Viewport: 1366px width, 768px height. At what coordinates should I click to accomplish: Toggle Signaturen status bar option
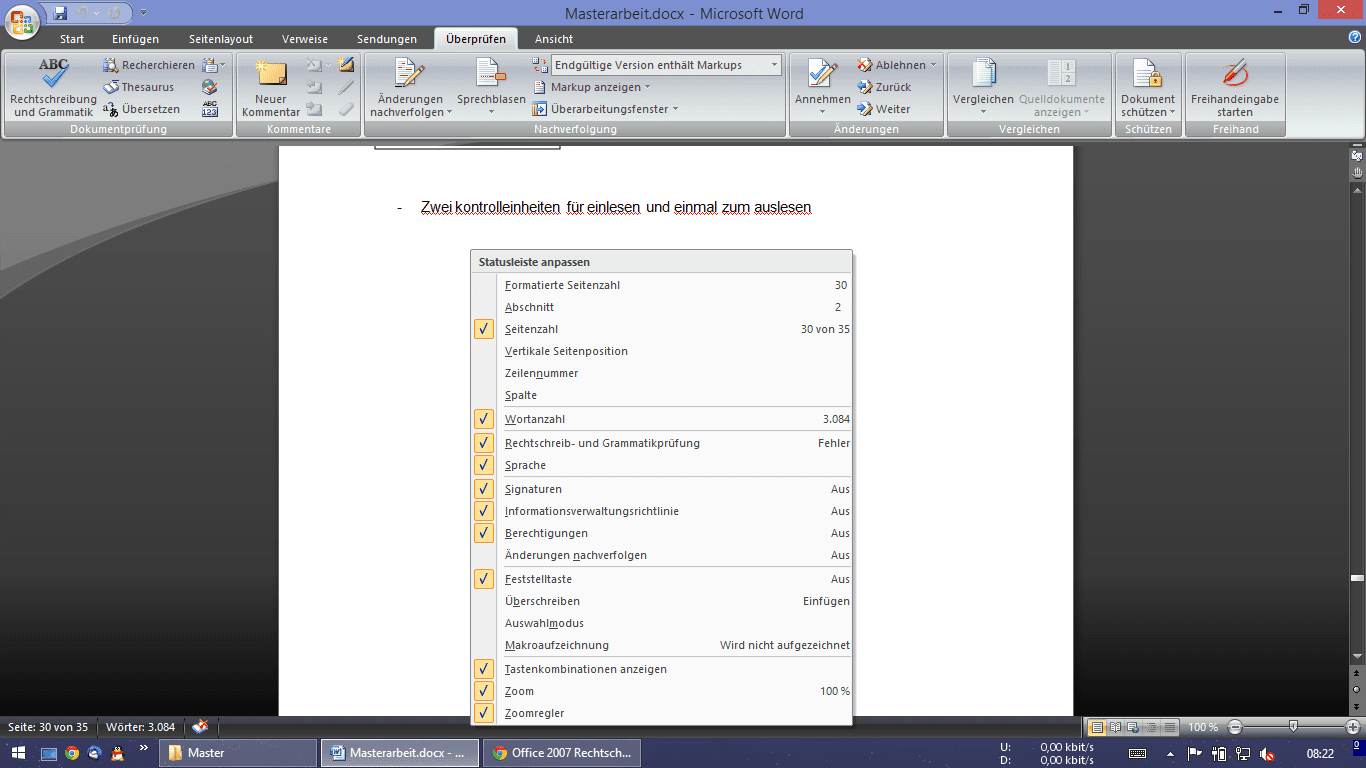(x=662, y=489)
